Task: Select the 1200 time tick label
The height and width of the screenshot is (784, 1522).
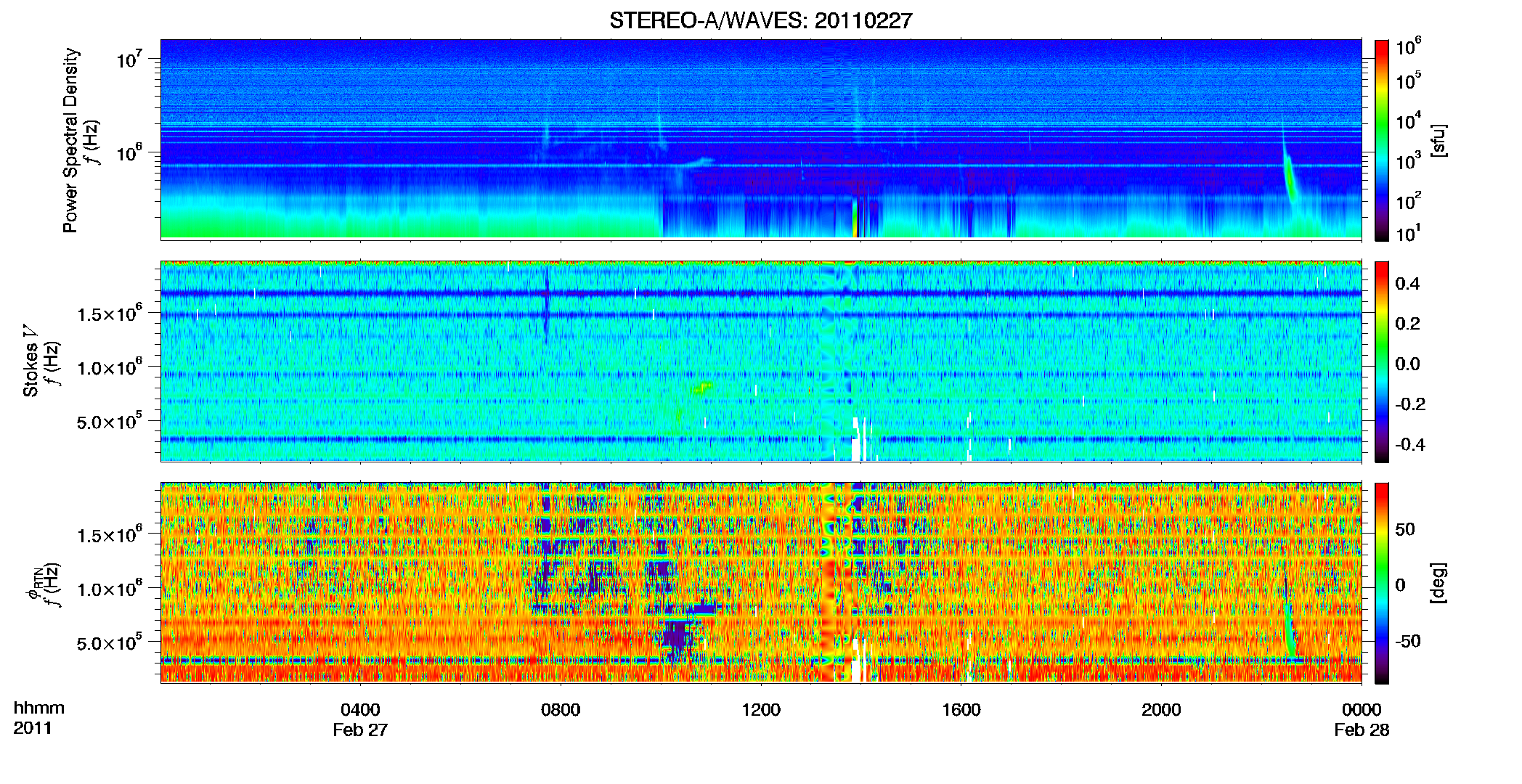Action: pyautogui.click(x=761, y=710)
